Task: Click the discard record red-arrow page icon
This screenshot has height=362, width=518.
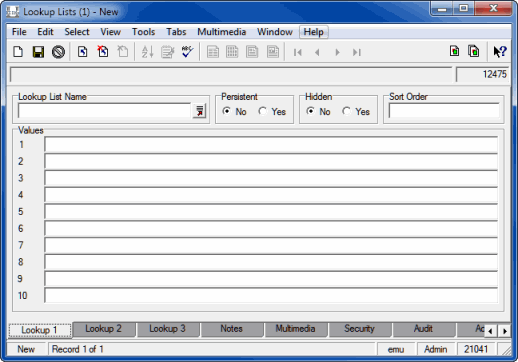Action: point(103,52)
